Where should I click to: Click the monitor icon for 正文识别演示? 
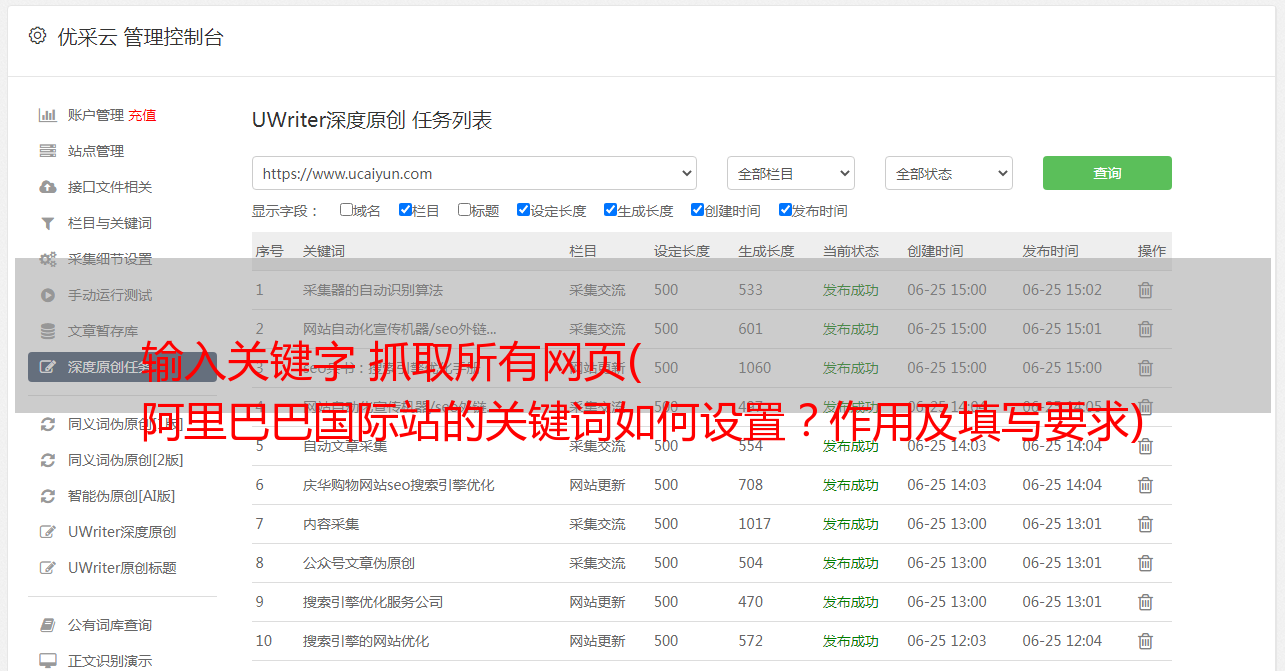(47, 661)
